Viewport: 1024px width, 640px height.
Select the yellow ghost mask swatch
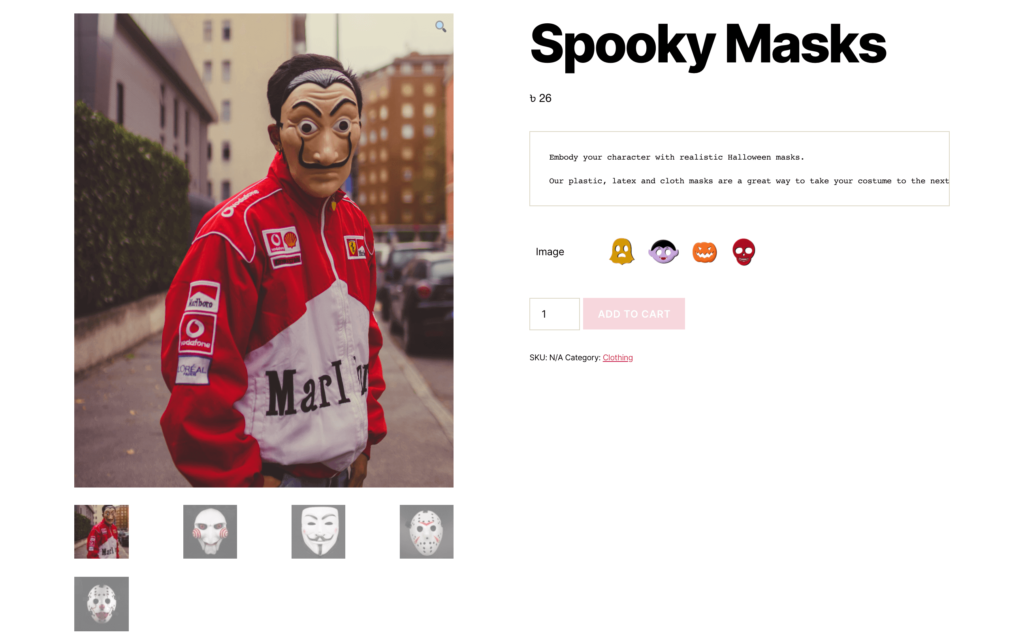point(622,251)
